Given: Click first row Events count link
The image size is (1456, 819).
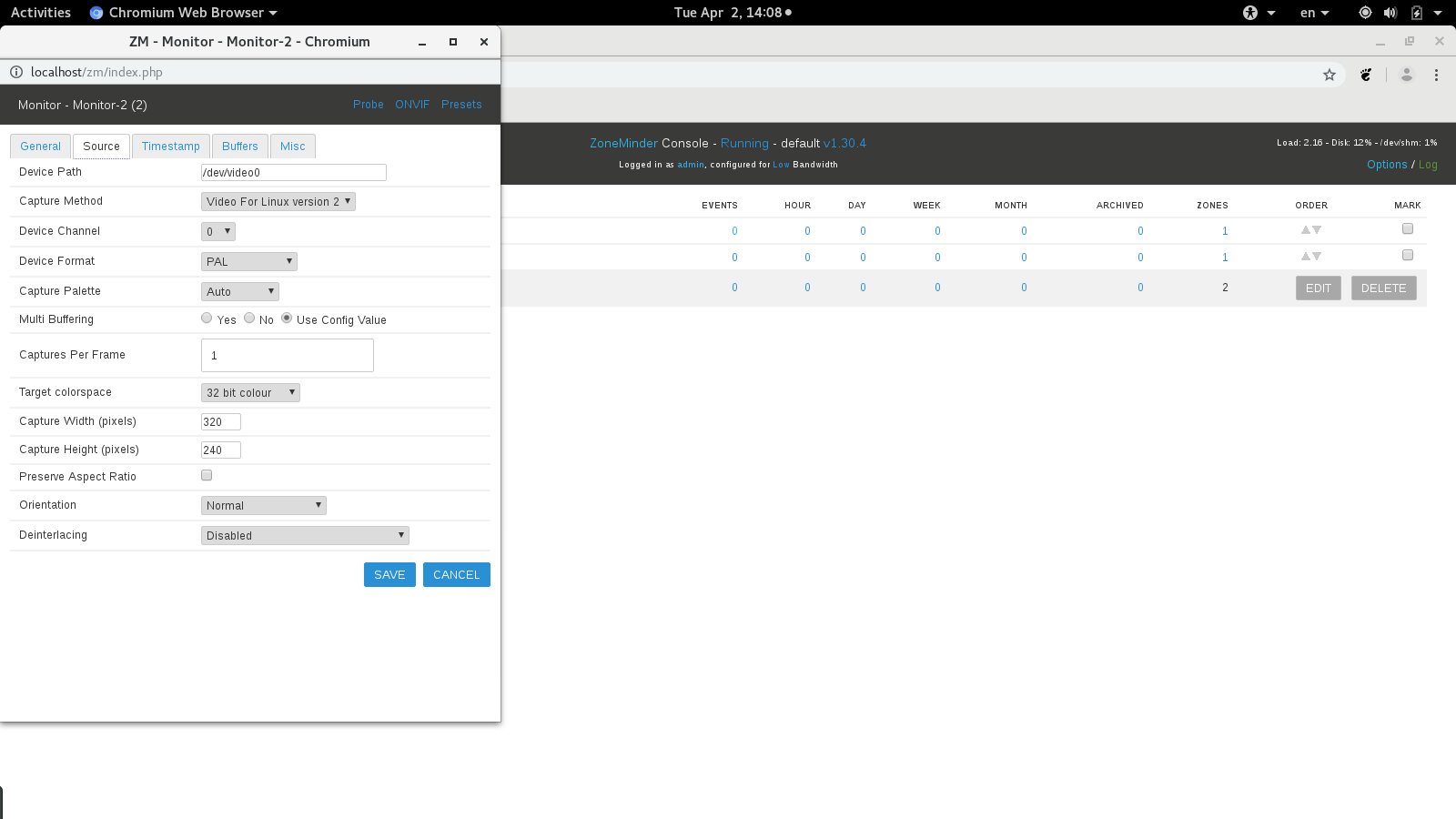Looking at the screenshot, I should click(734, 231).
